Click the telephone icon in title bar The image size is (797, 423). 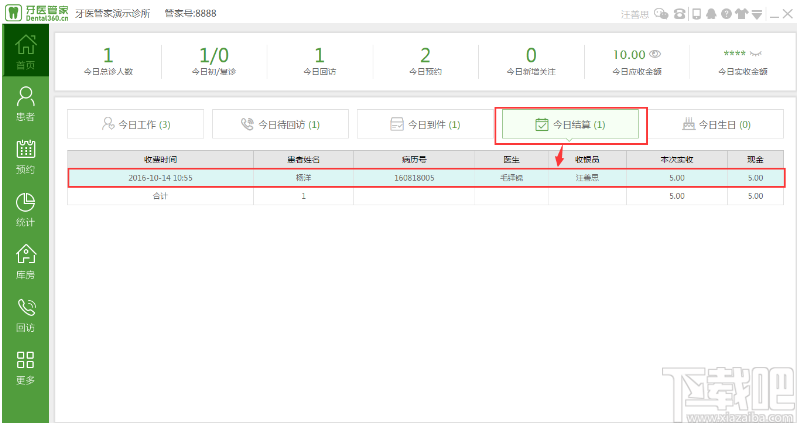679,14
